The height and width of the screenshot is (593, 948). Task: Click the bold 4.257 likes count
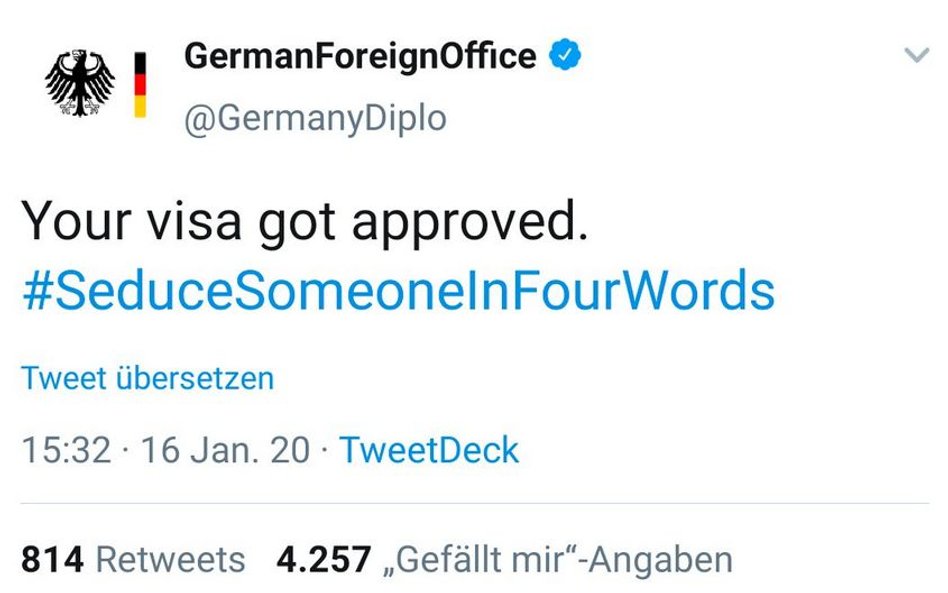click(323, 559)
